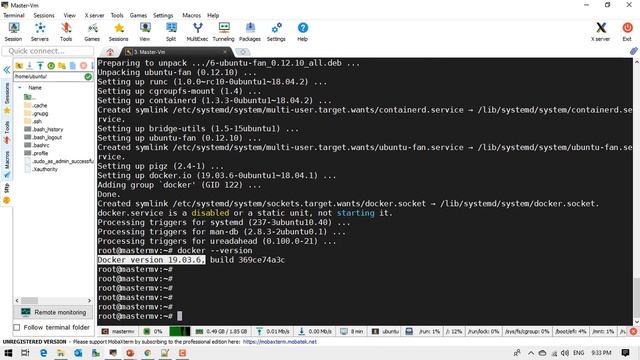
Task: Open the Servers toolbar icon
Action: point(40,31)
